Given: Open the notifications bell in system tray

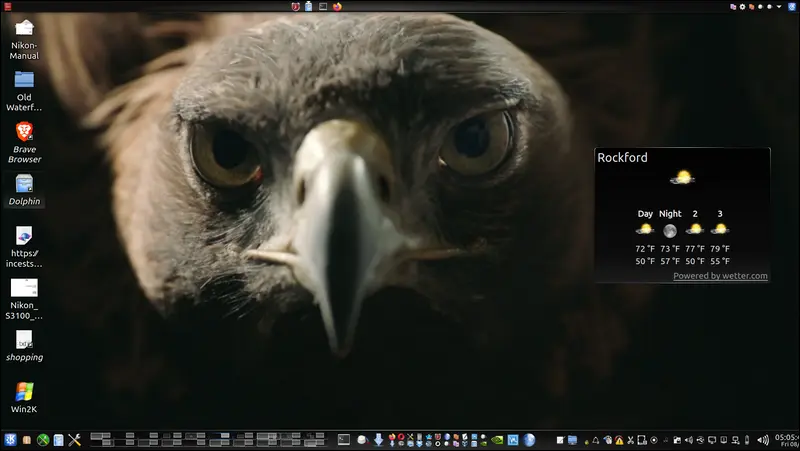Looking at the screenshot, I should point(595,440).
